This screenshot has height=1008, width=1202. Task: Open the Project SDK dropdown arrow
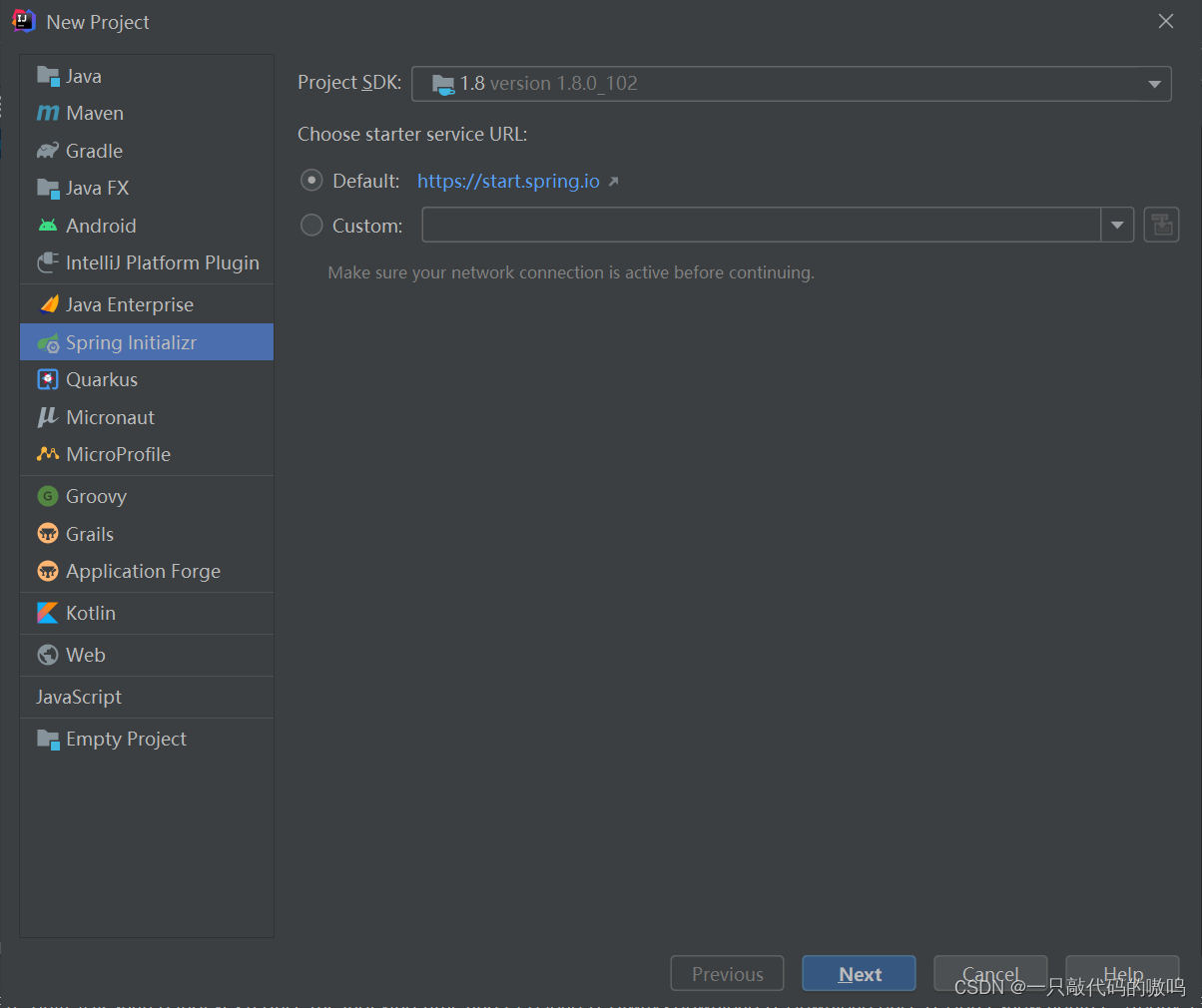click(x=1154, y=84)
